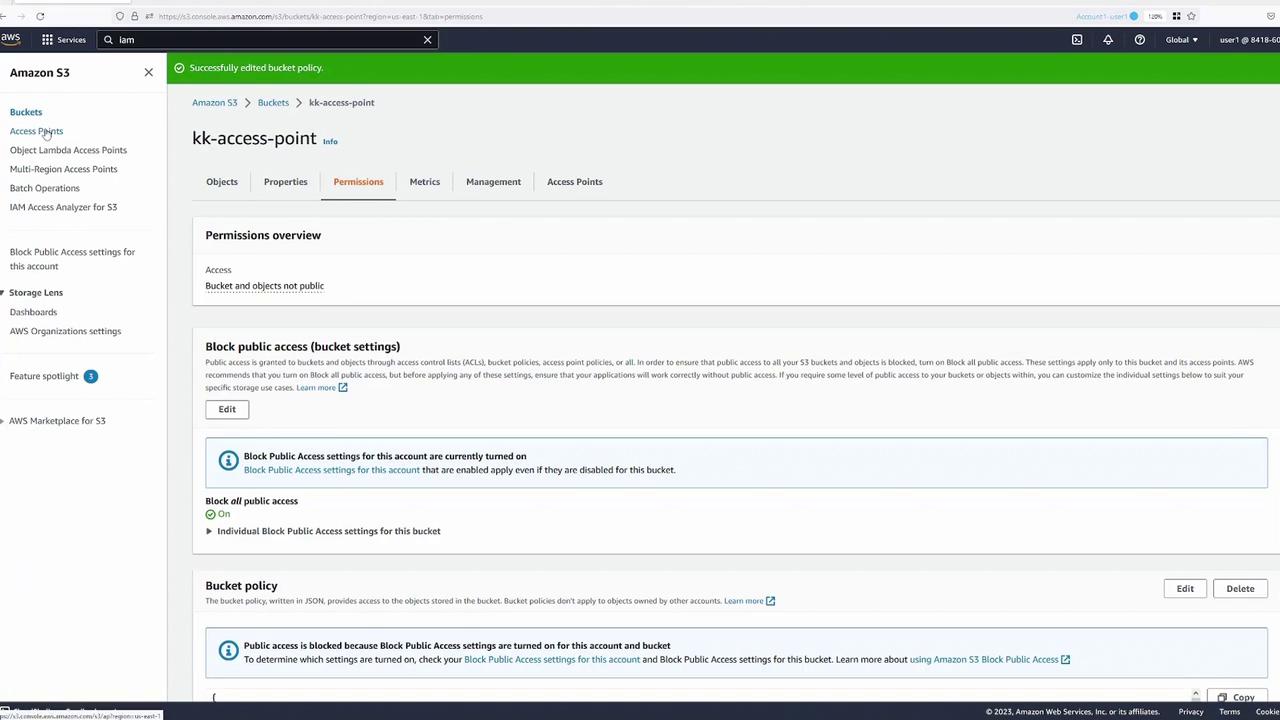Viewport: 1280px width, 720px height.
Task: Click Learn more in Bucket policy description
Action: (x=749, y=601)
